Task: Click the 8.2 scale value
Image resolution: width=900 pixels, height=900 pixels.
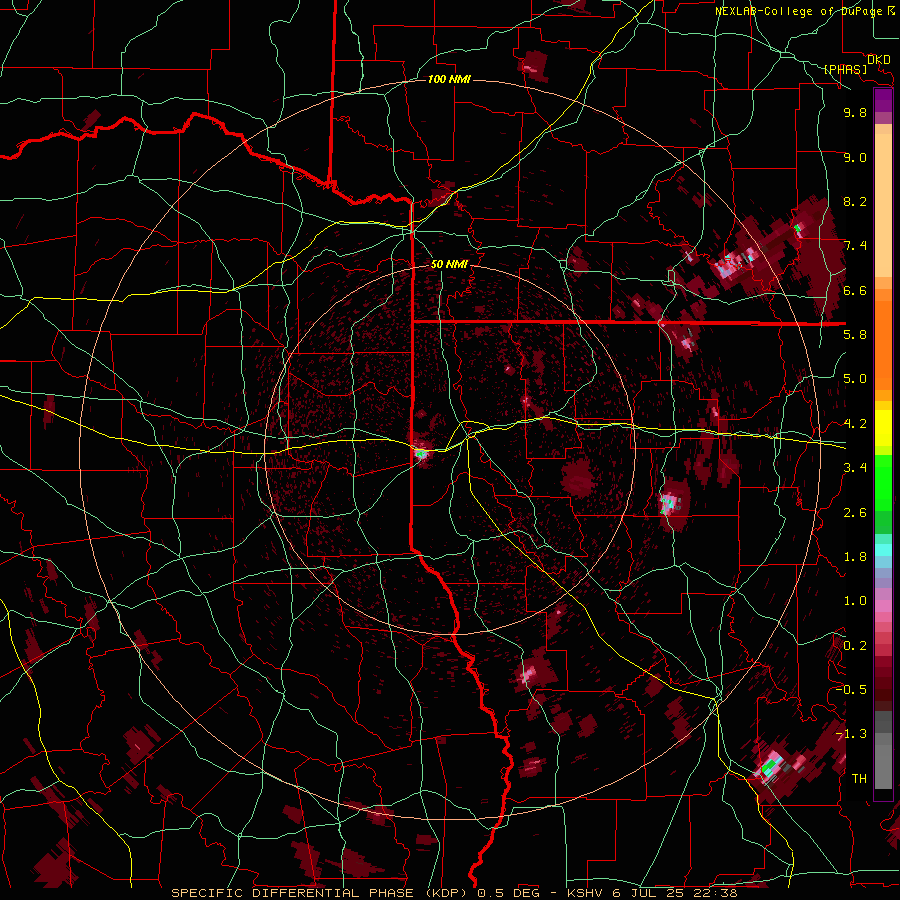Action: pos(855,201)
